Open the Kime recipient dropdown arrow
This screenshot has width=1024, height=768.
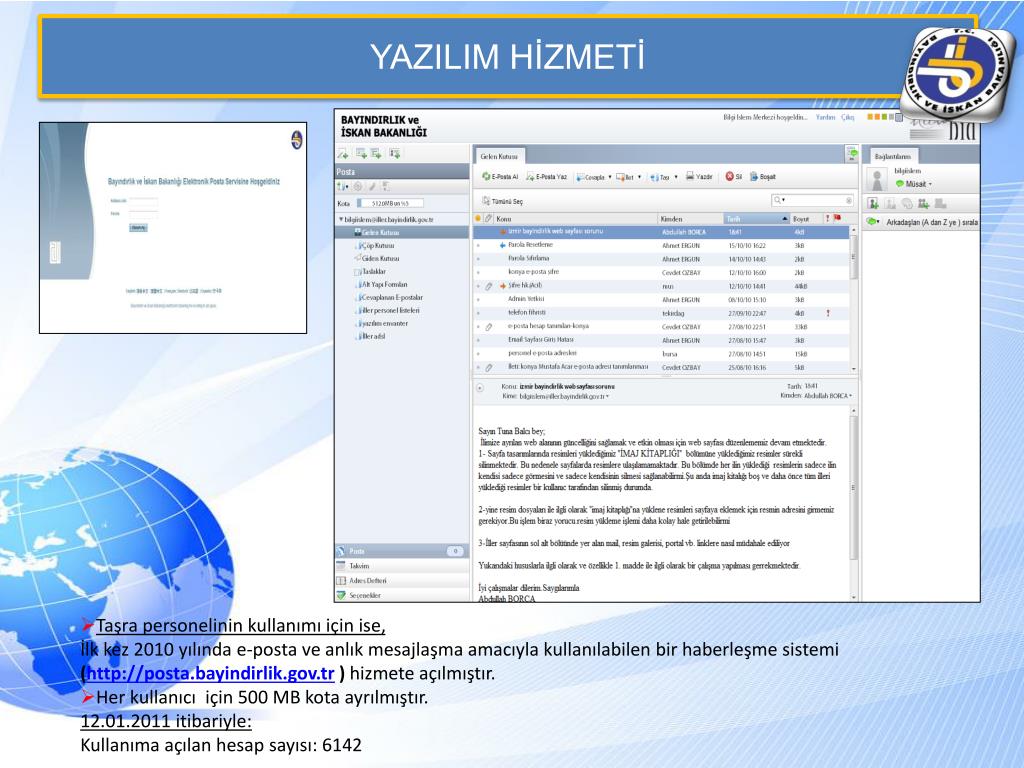point(608,396)
